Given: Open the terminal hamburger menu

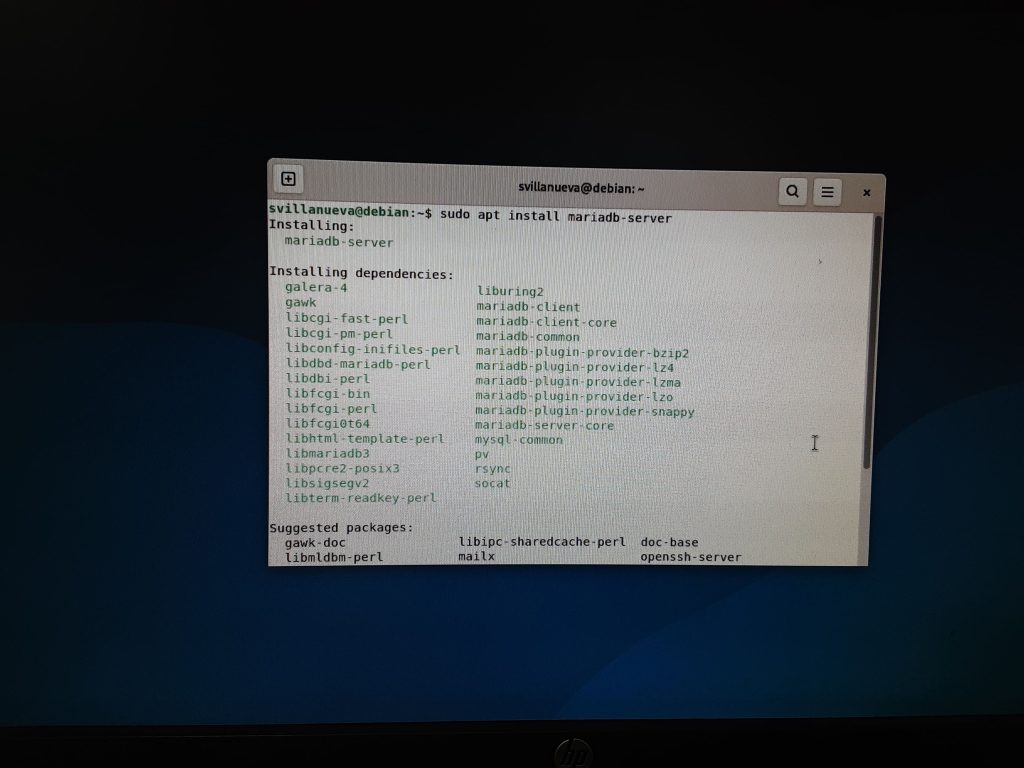Looking at the screenshot, I should coord(827,192).
